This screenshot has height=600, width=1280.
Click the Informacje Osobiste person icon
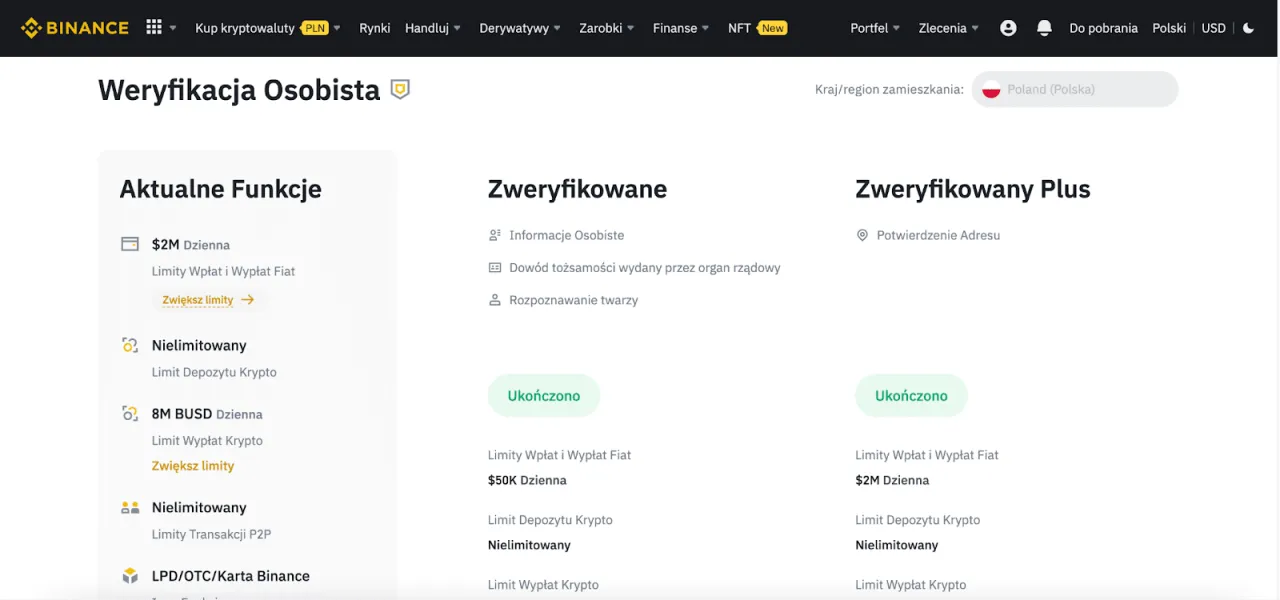(x=494, y=235)
